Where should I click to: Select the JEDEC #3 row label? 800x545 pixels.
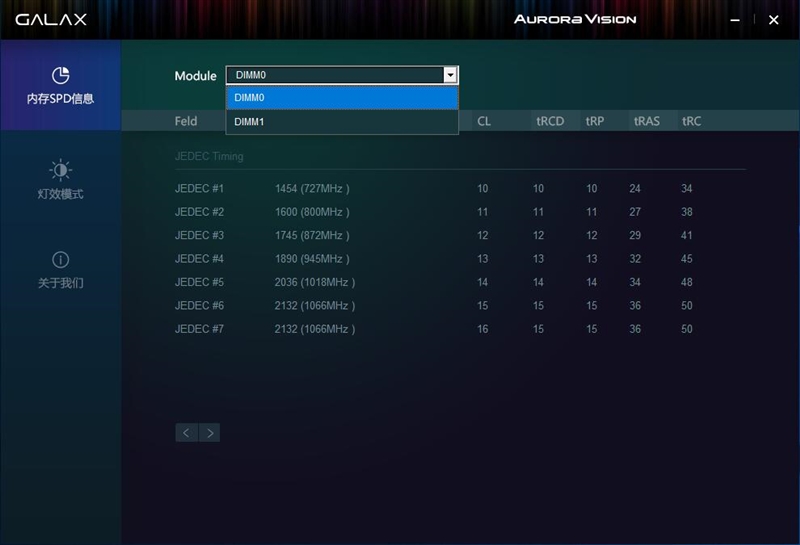[199, 235]
